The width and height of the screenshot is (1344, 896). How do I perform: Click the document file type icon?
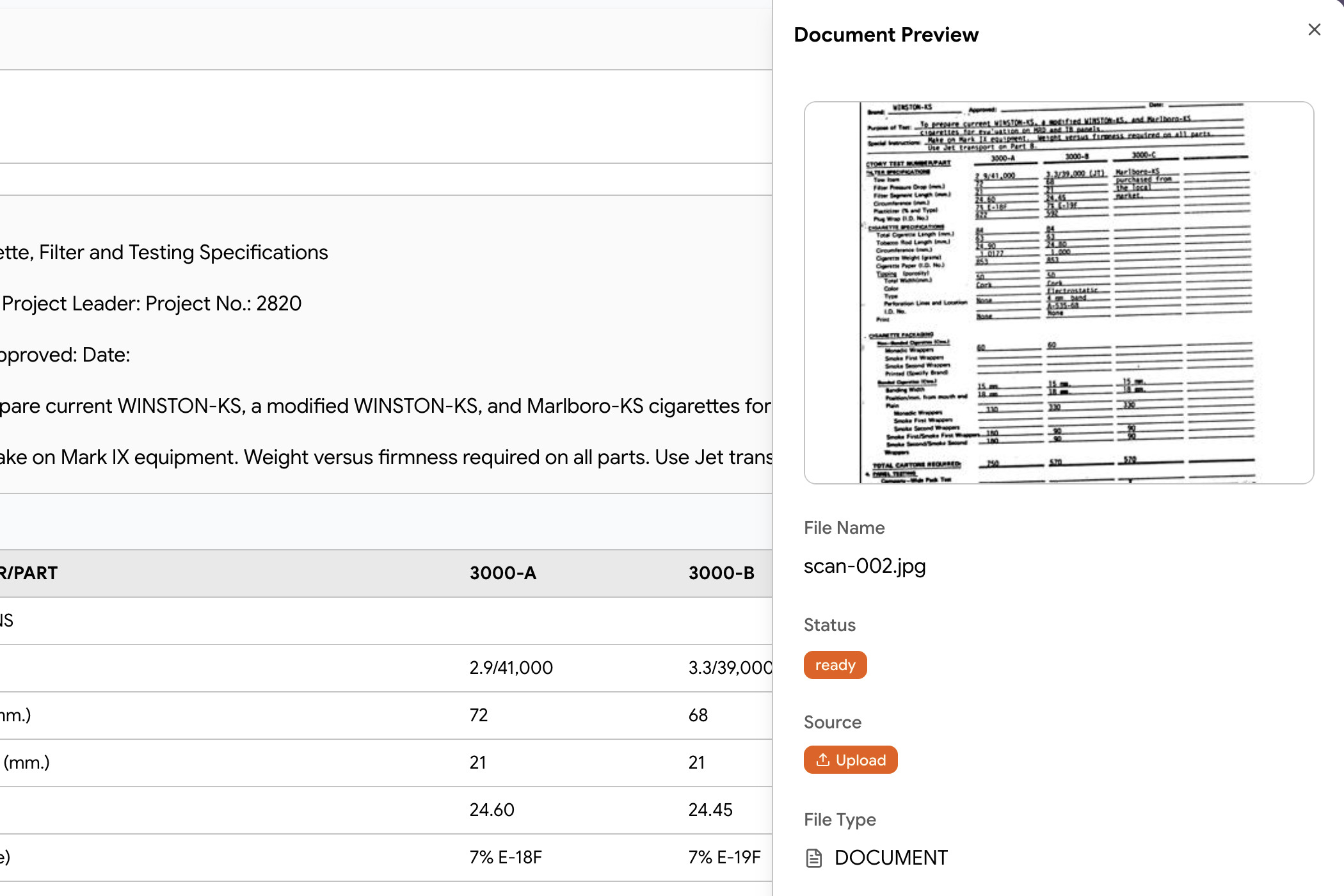(814, 858)
